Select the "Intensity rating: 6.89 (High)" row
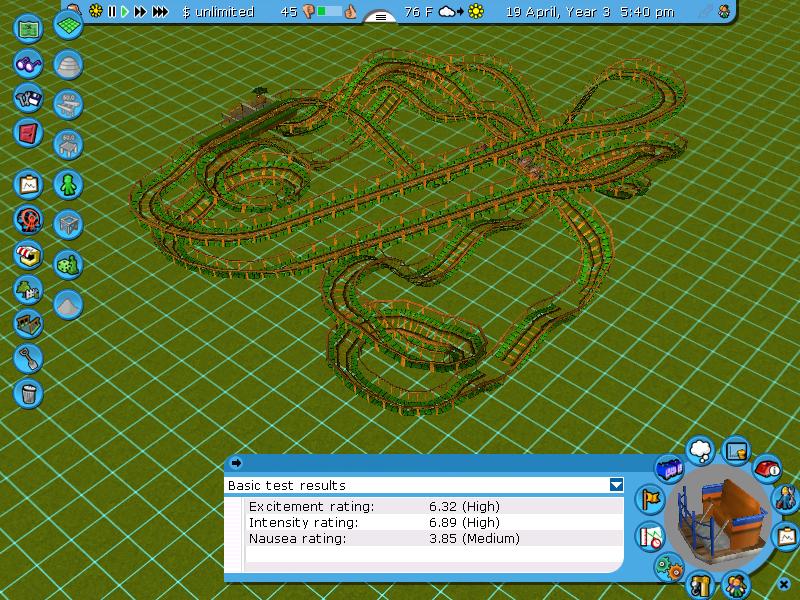Screen dimensions: 800x600 point(435,522)
